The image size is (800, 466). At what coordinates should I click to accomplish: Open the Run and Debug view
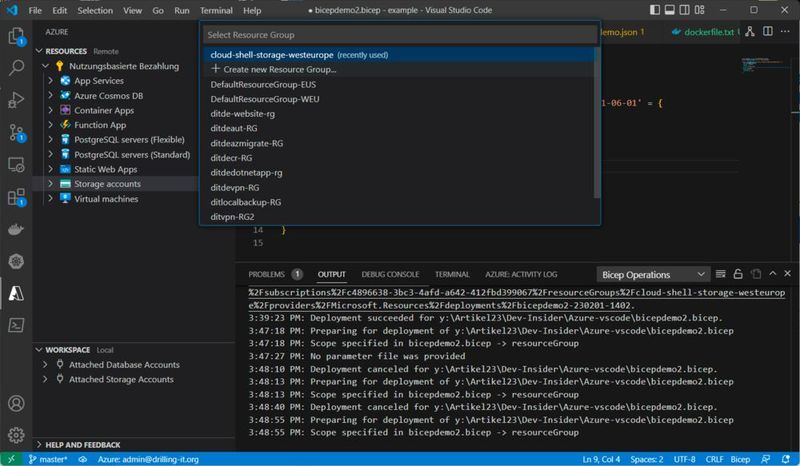click(16, 100)
